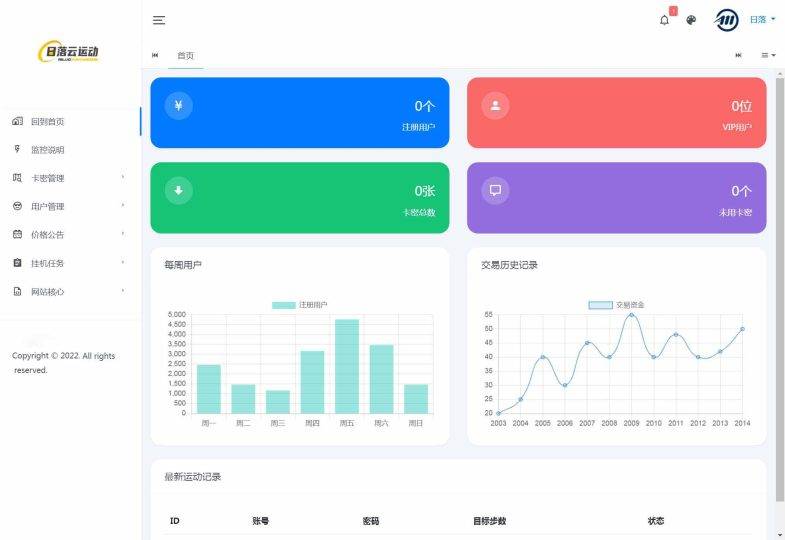
Task: Open the theme color palette icon
Action: tap(691, 20)
